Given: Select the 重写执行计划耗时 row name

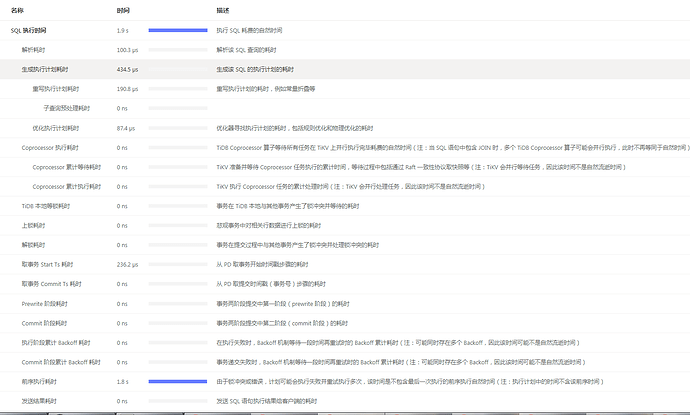Looking at the screenshot, I should (x=56, y=89).
